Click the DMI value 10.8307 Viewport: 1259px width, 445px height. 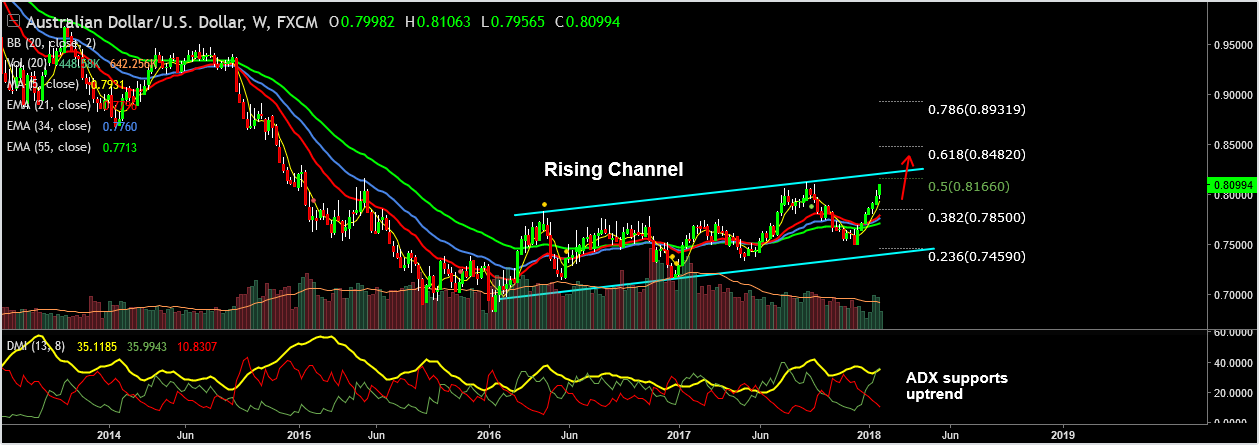click(x=197, y=346)
